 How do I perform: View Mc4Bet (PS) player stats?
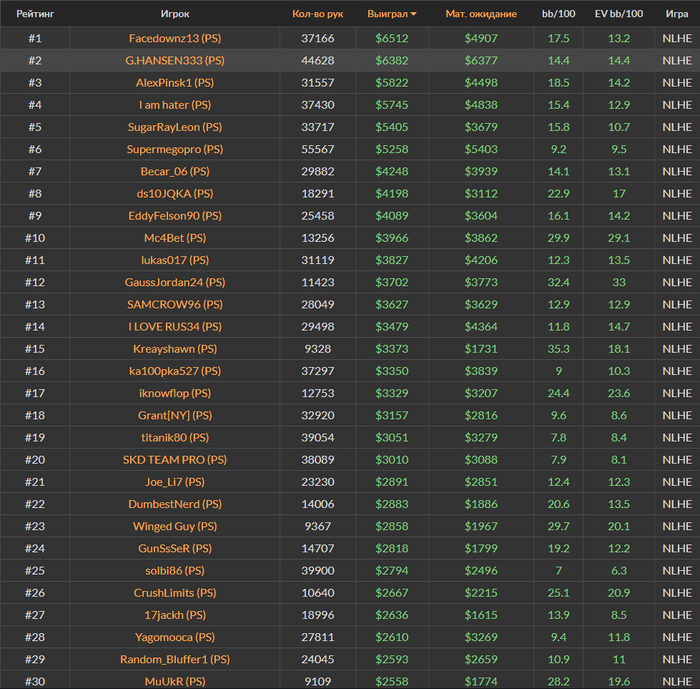coord(175,238)
